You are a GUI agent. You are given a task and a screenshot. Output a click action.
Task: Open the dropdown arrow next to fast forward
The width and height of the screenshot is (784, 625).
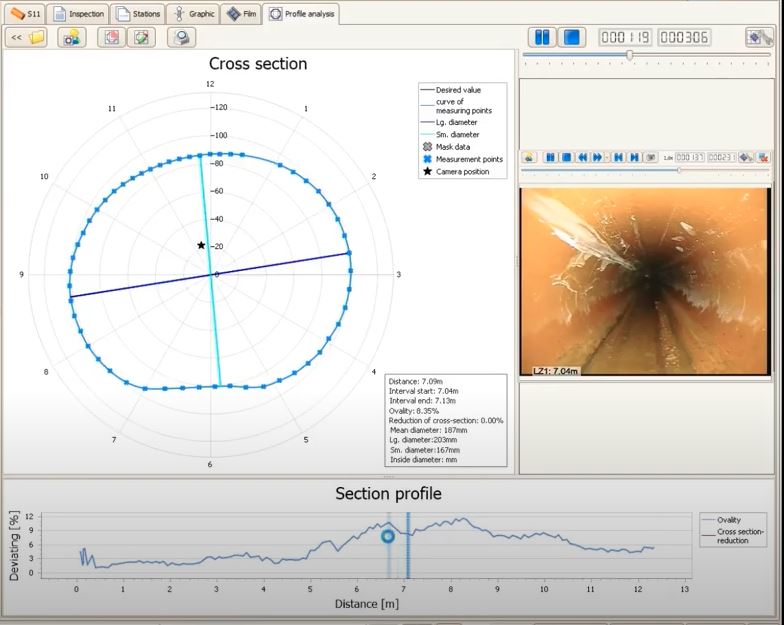click(x=607, y=157)
